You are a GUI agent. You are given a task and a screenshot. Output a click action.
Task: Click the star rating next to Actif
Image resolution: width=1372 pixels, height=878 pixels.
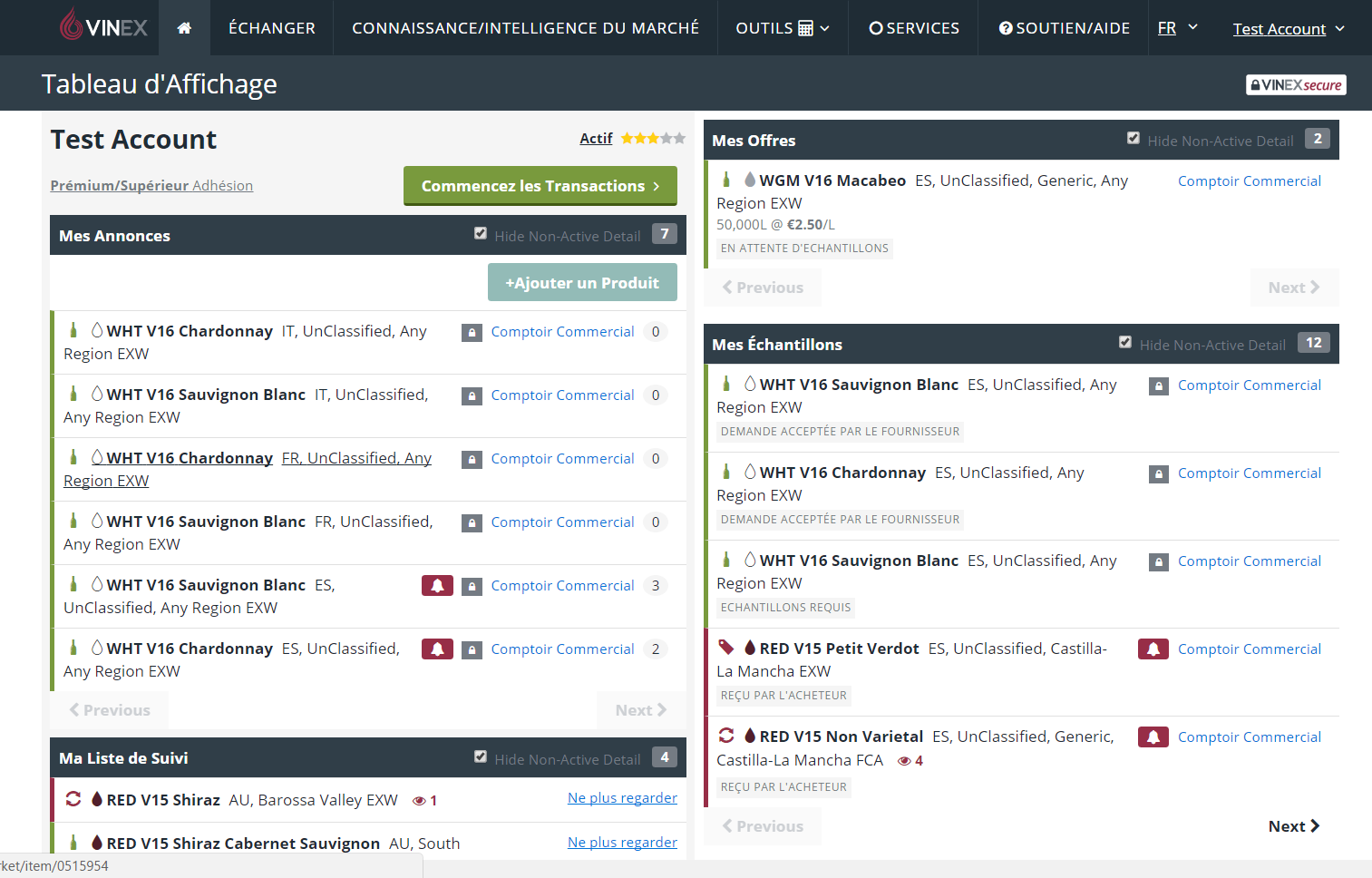click(653, 139)
